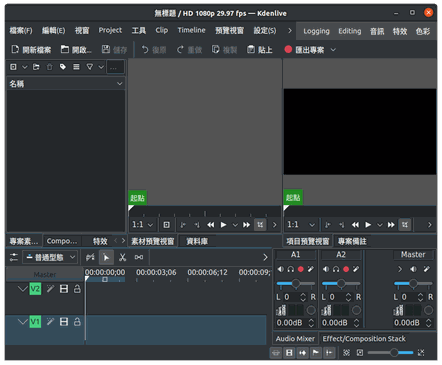Play the clip monitor

224,225
